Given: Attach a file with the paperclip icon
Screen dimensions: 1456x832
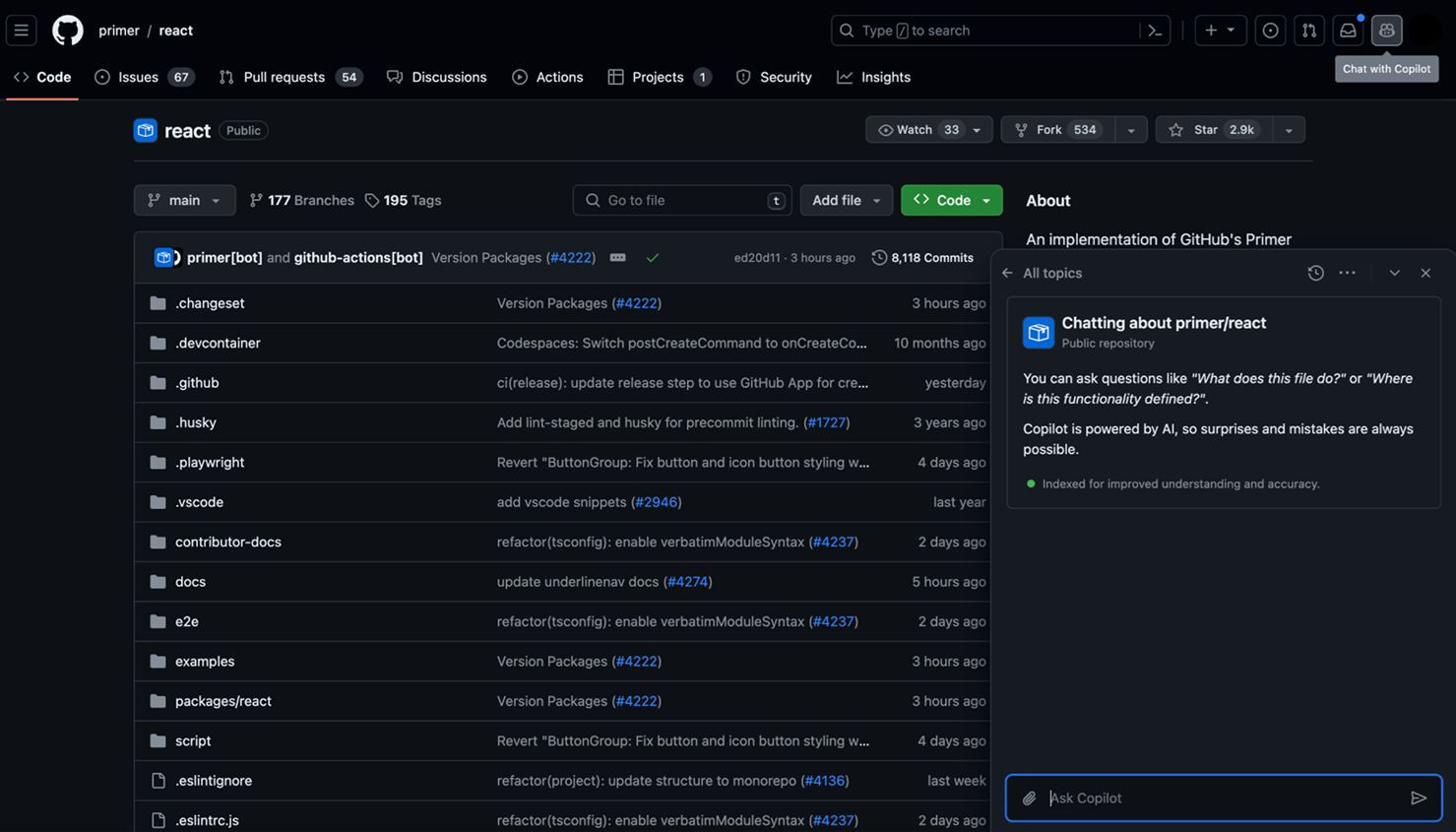Looking at the screenshot, I should point(1029,798).
